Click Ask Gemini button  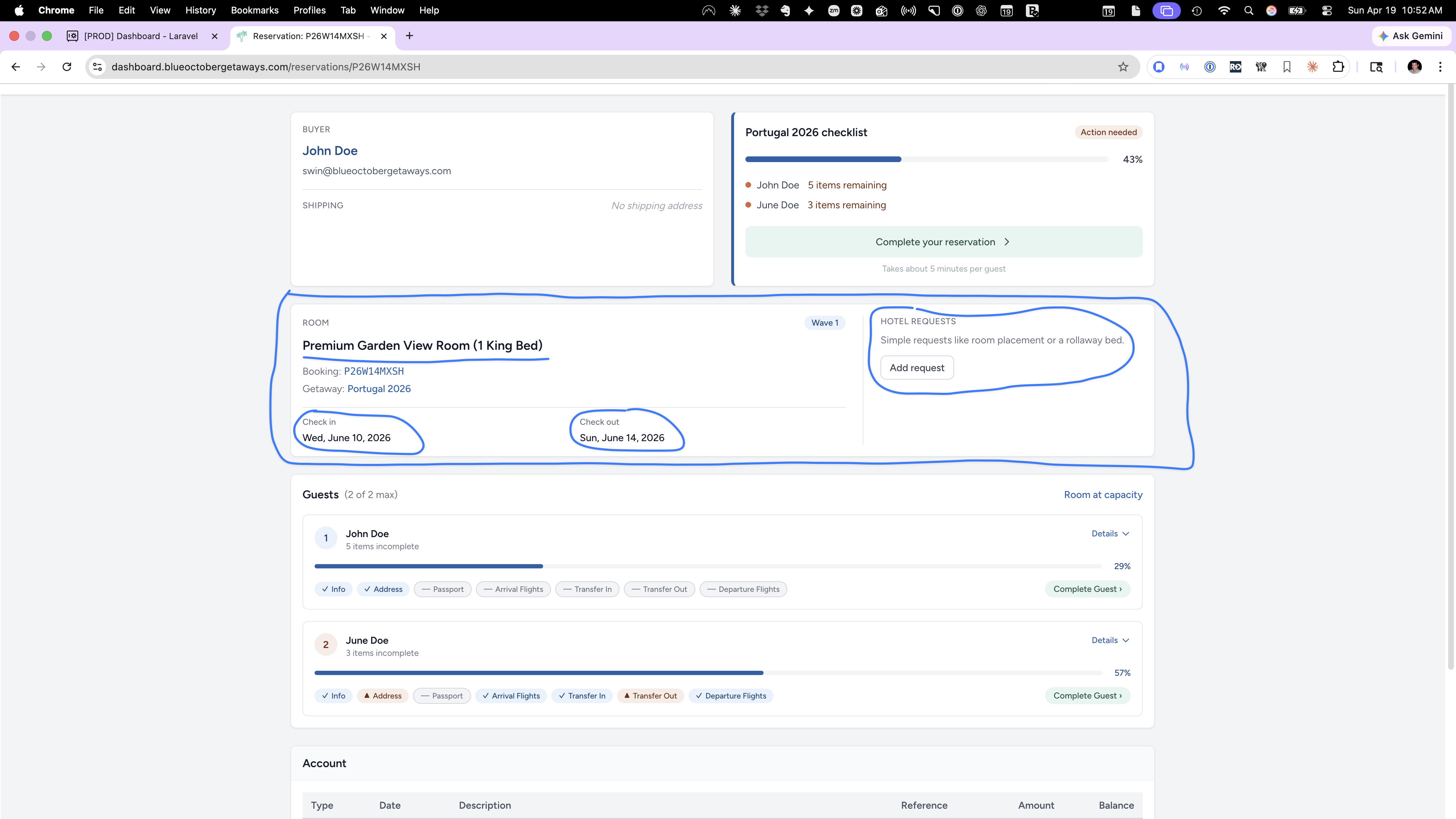[1410, 36]
